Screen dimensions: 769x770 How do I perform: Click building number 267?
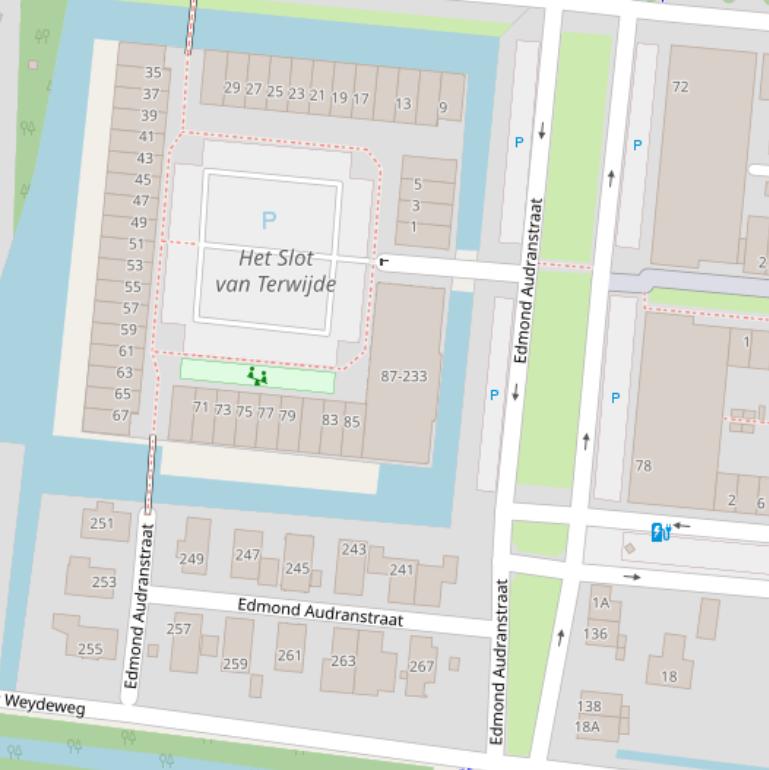tap(421, 666)
